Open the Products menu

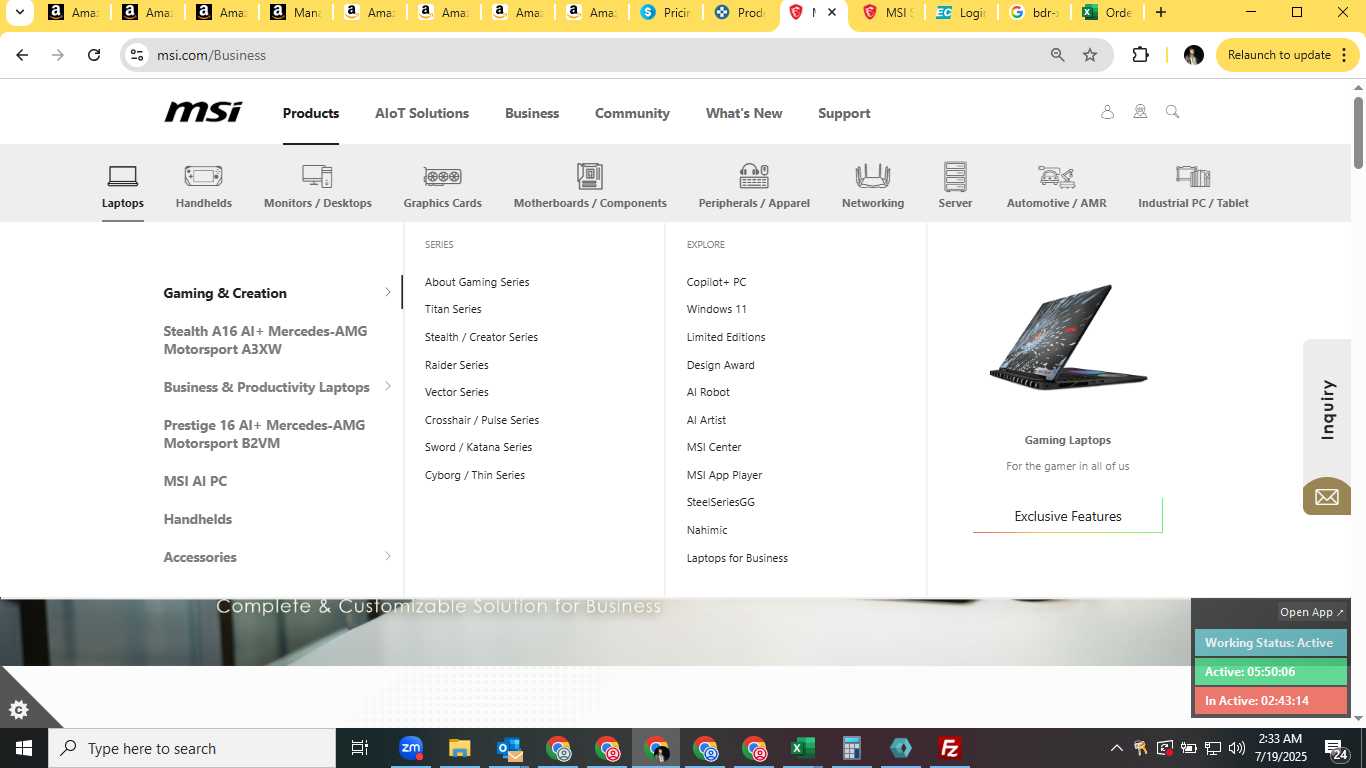[311, 113]
